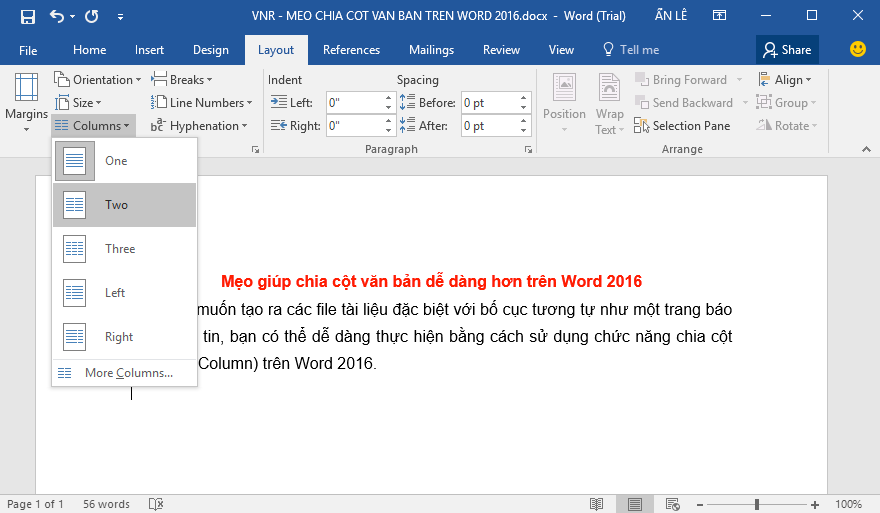The height and width of the screenshot is (513, 880).
Task: Choose Two columns layout
Action: click(125, 205)
